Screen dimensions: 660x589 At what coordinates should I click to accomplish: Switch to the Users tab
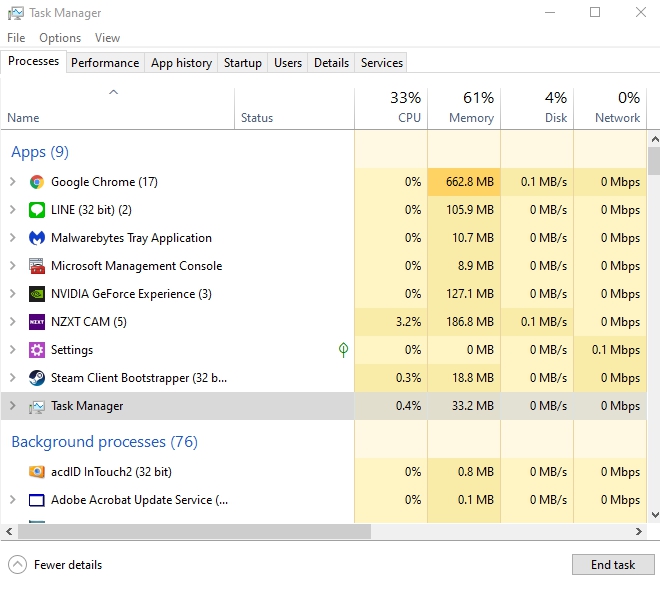288,63
